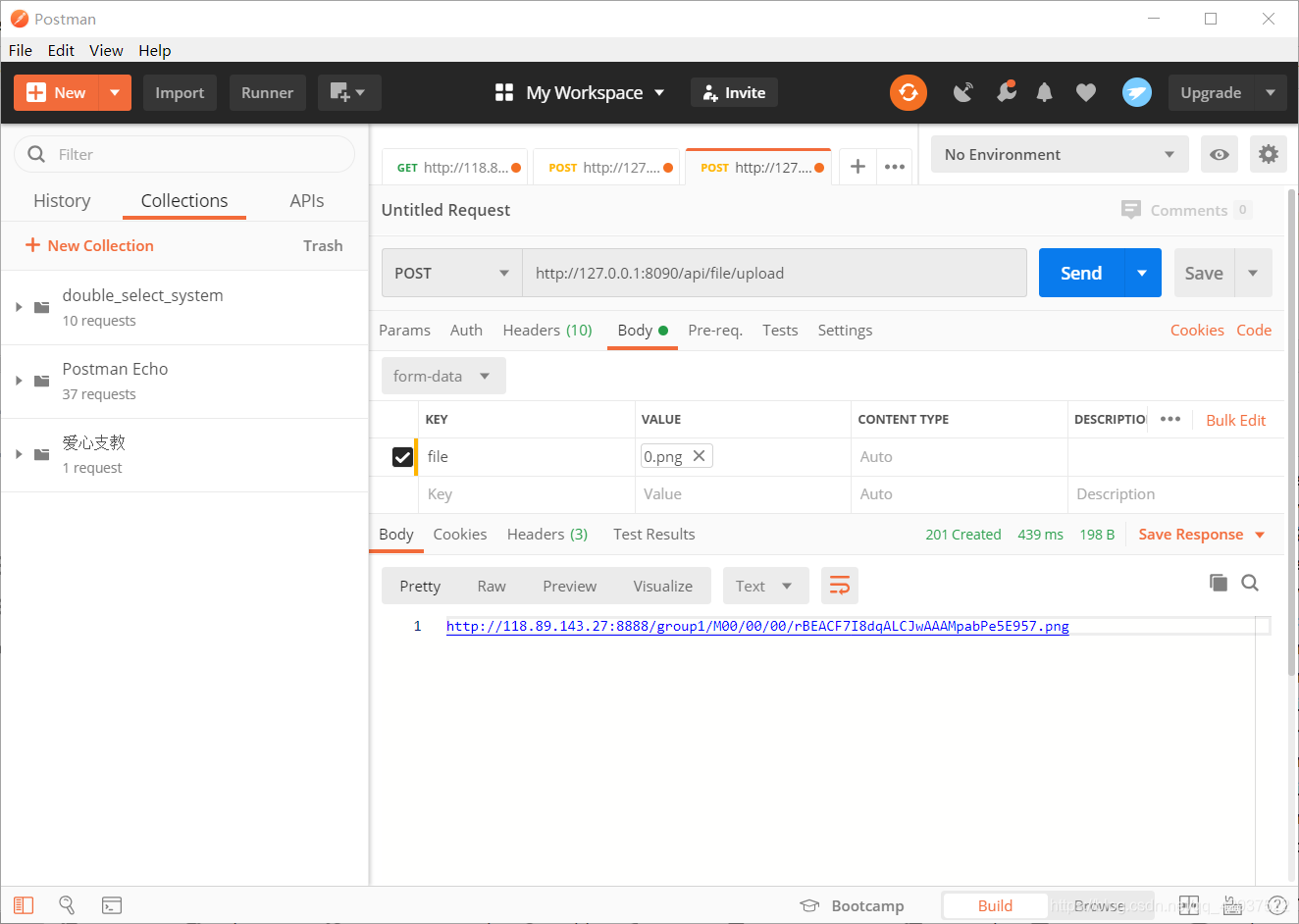Image resolution: width=1299 pixels, height=924 pixels.
Task: Open the No Environment selector
Action: [x=1060, y=154]
